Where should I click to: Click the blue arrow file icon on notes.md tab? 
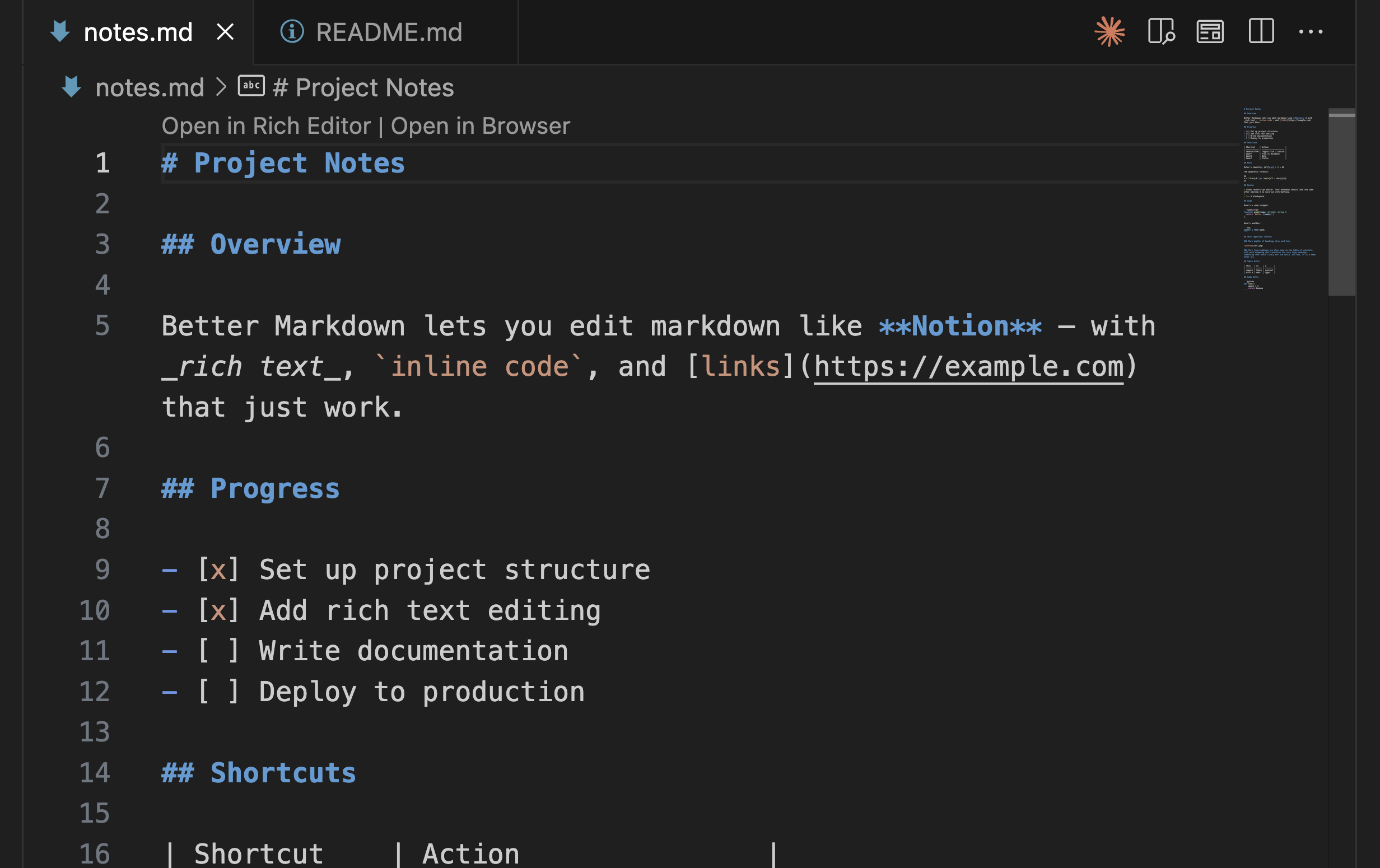click(60, 32)
